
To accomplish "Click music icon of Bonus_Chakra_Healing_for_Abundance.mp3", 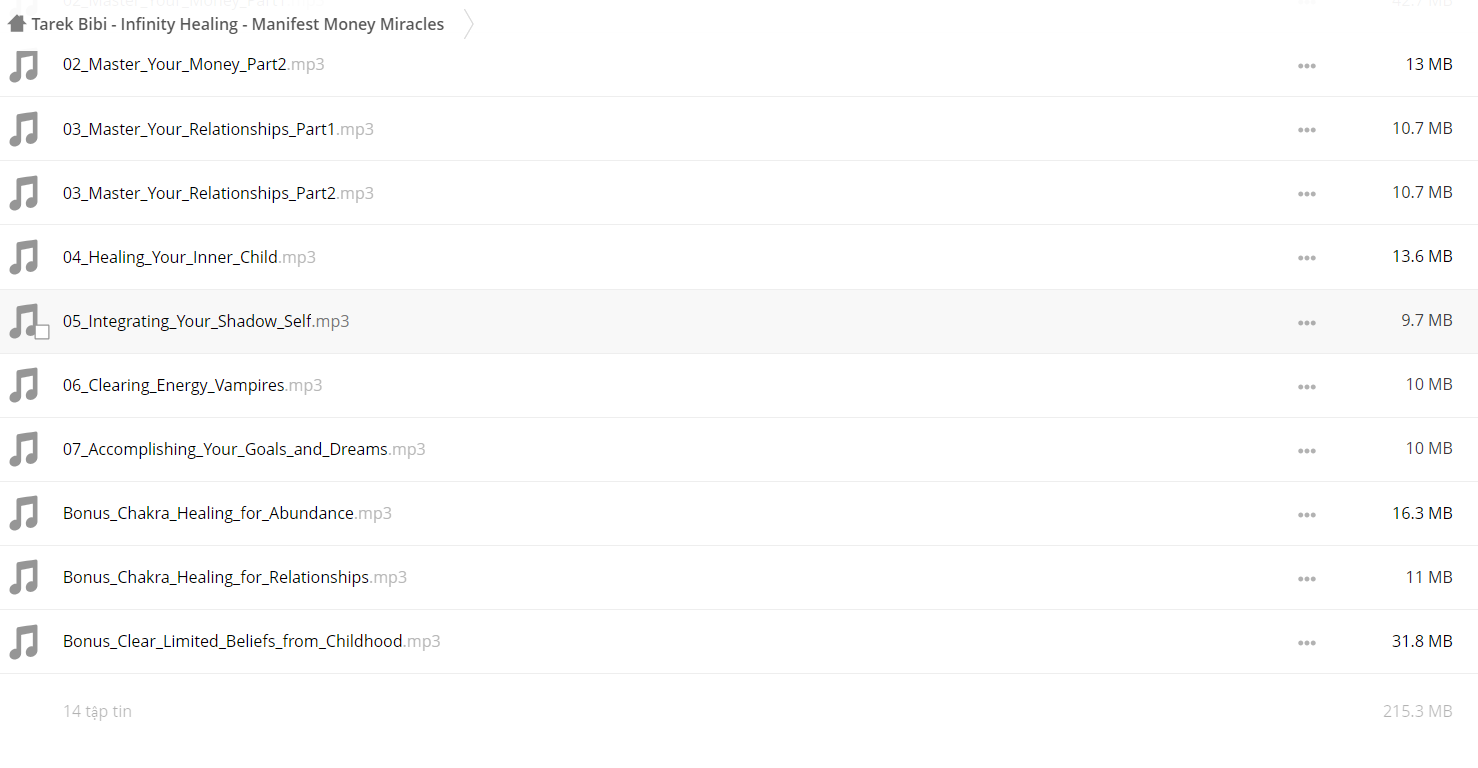I will [x=24, y=513].
